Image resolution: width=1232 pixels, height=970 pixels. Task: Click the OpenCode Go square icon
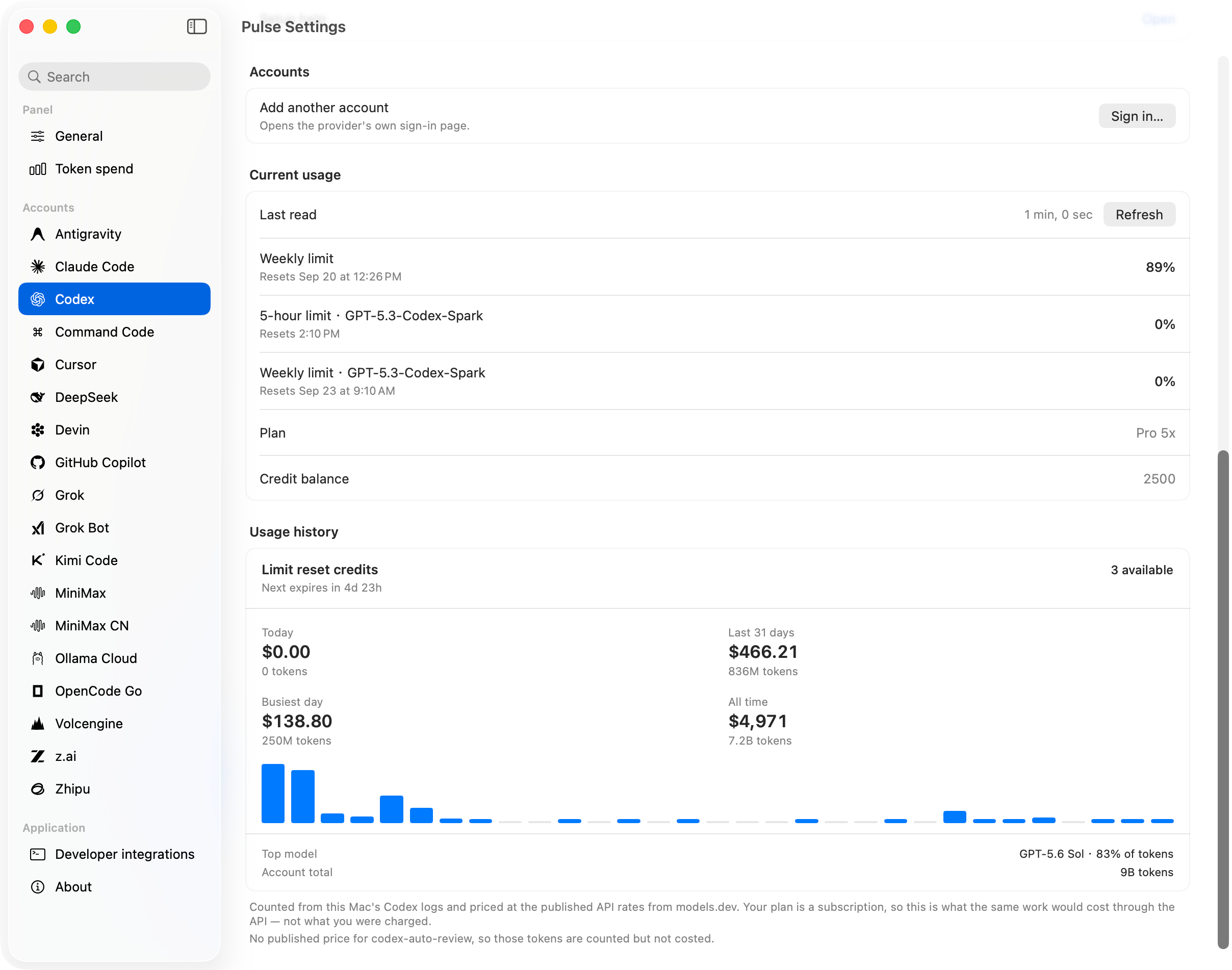[37, 691]
